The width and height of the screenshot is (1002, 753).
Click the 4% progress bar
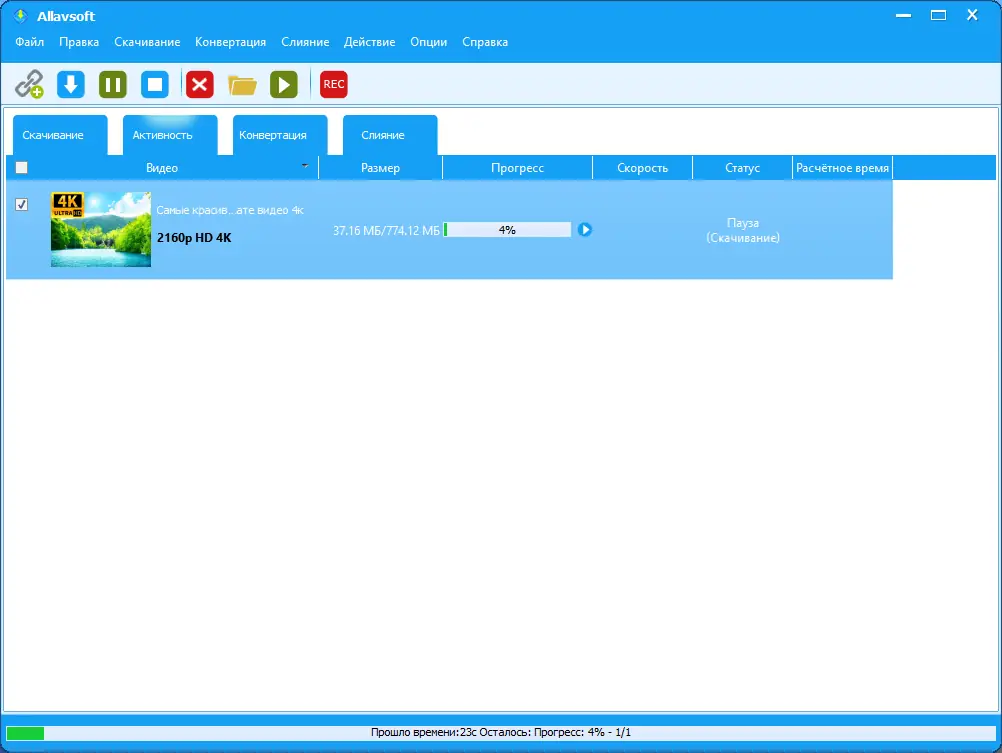(x=507, y=229)
